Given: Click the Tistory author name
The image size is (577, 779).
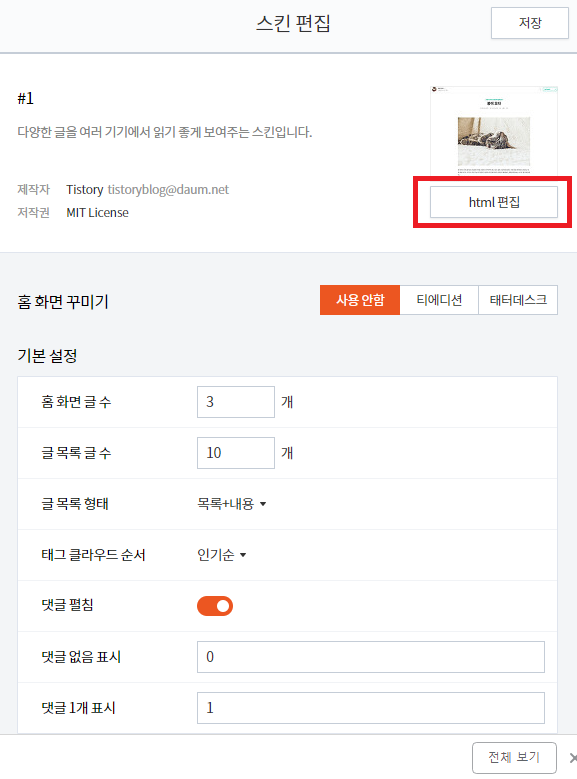Looking at the screenshot, I should click(84, 189).
